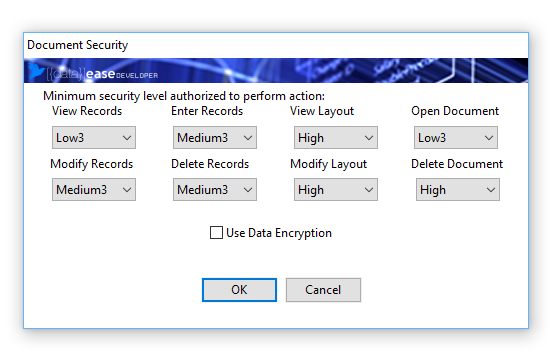
Task: Confirm settings with the OK button
Action: [x=239, y=290]
